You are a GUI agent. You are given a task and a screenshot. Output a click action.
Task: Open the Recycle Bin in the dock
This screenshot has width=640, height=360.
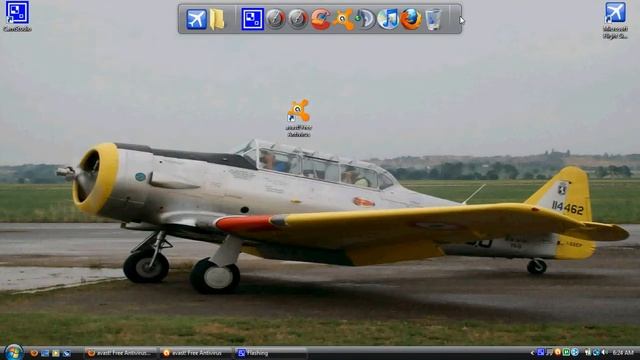click(433, 20)
